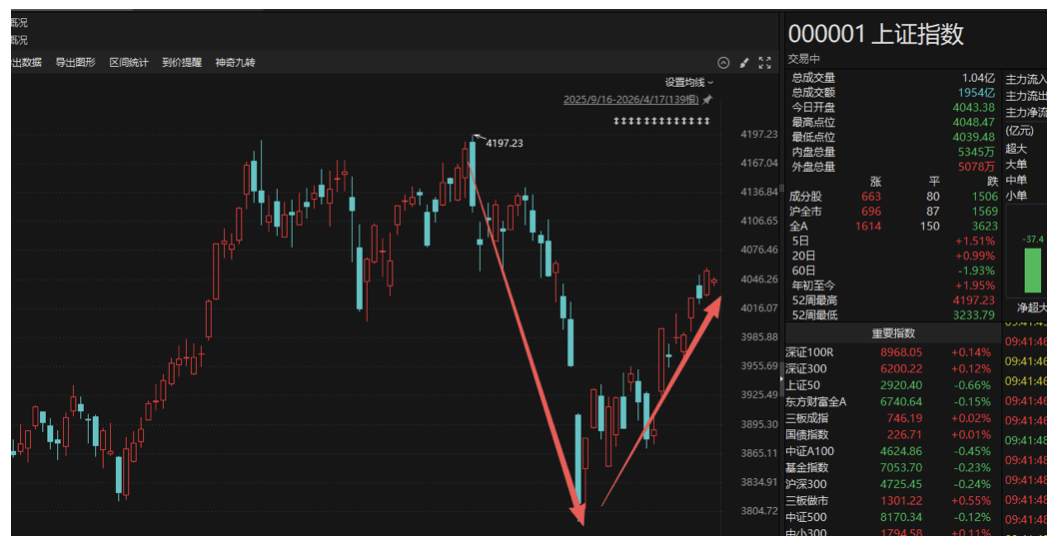Image resolution: width=1064 pixels, height=548 pixels.
Task: Click the row of up-down arrow markers
Action: pyautogui.click(x=661, y=121)
